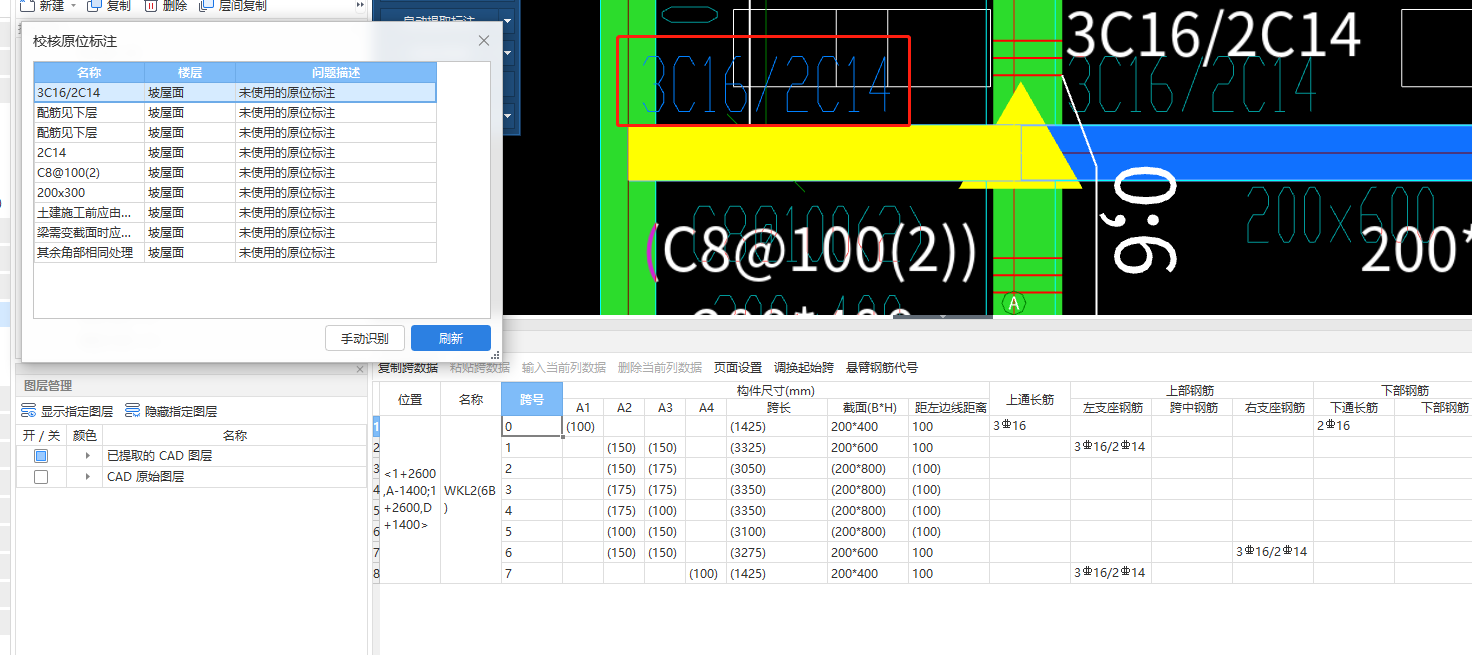1472x655 pixels.
Task: Select the 200x300 row in the list
Action: coord(235,192)
